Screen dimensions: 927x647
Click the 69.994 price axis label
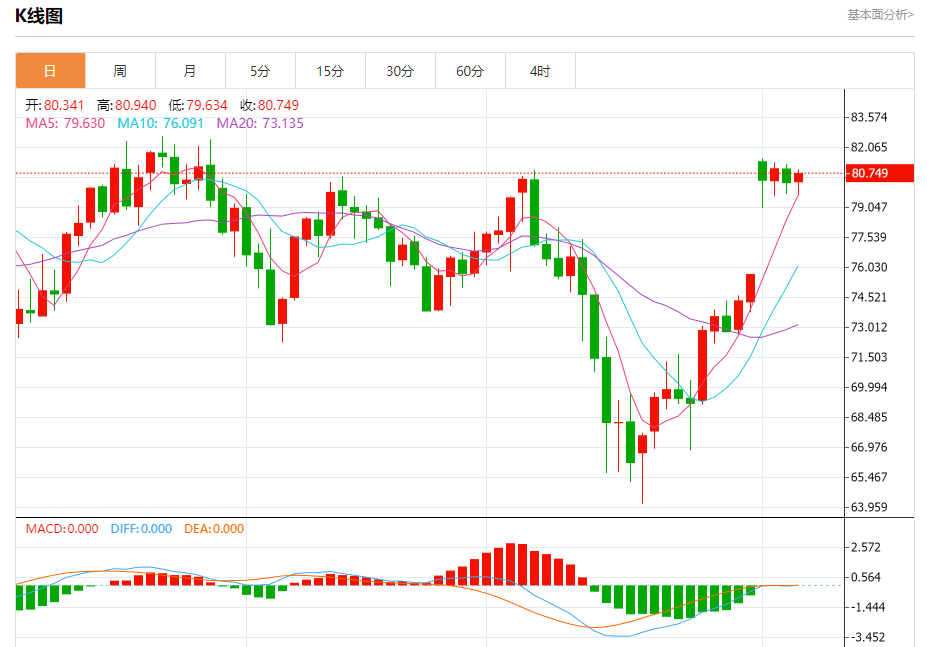click(869, 387)
